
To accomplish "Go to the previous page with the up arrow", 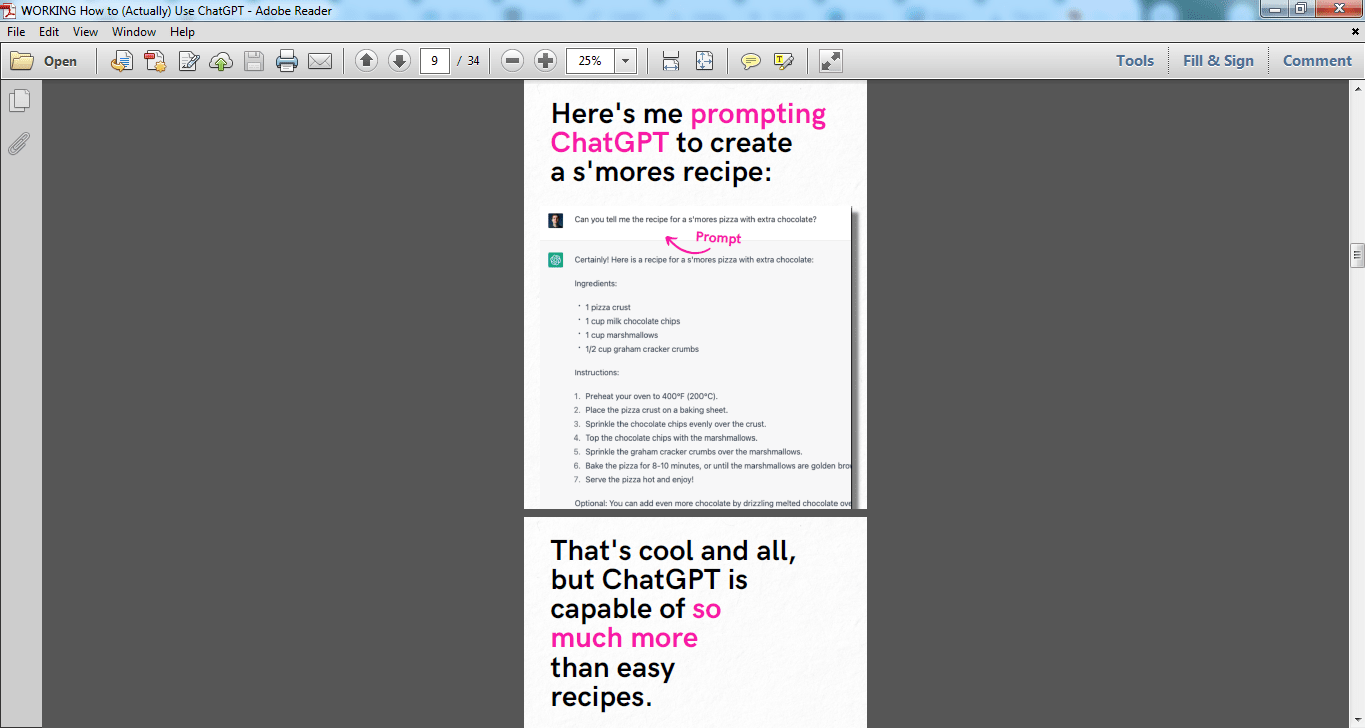I will (366, 61).
